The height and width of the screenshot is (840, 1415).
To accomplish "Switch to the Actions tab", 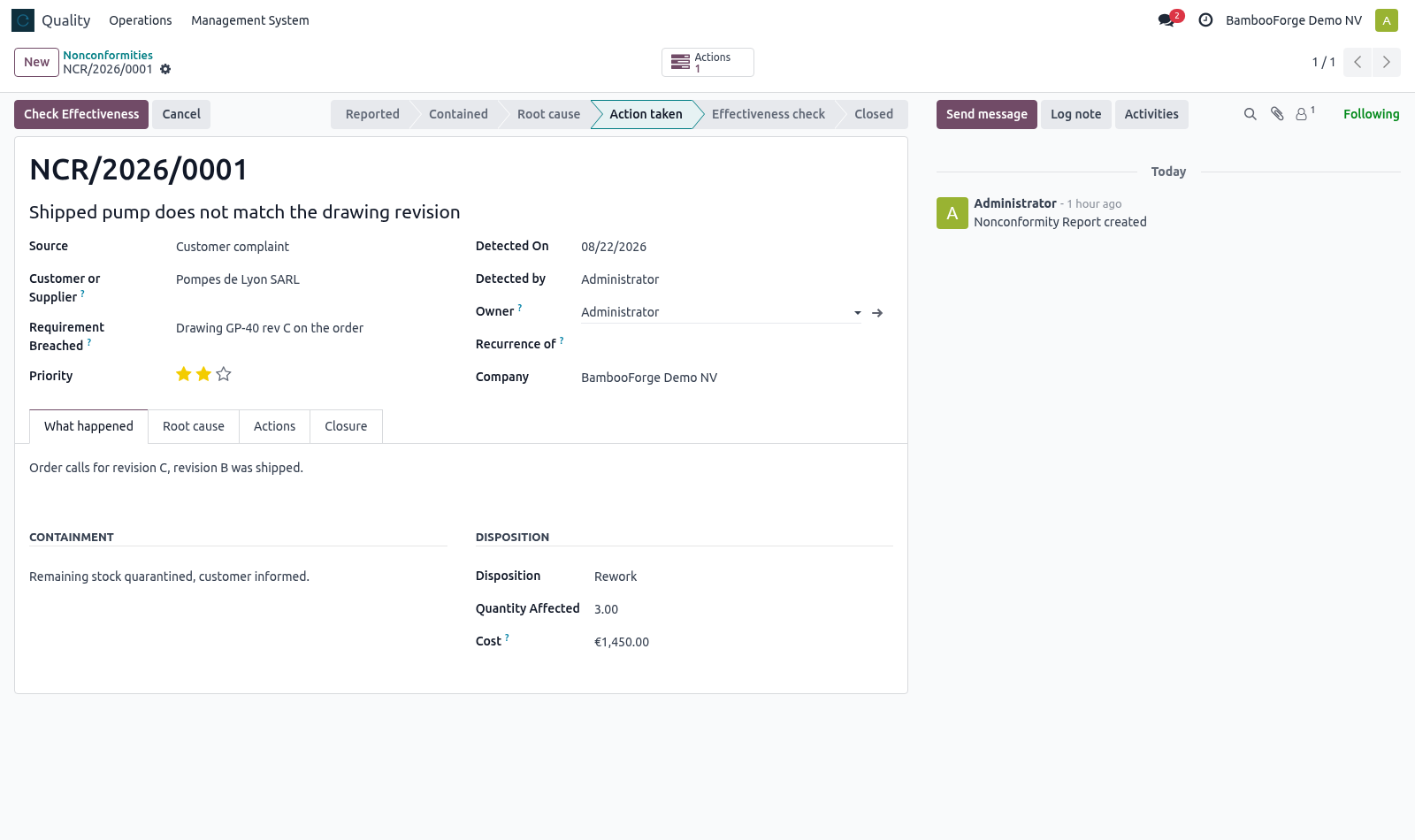I will 275,426.
